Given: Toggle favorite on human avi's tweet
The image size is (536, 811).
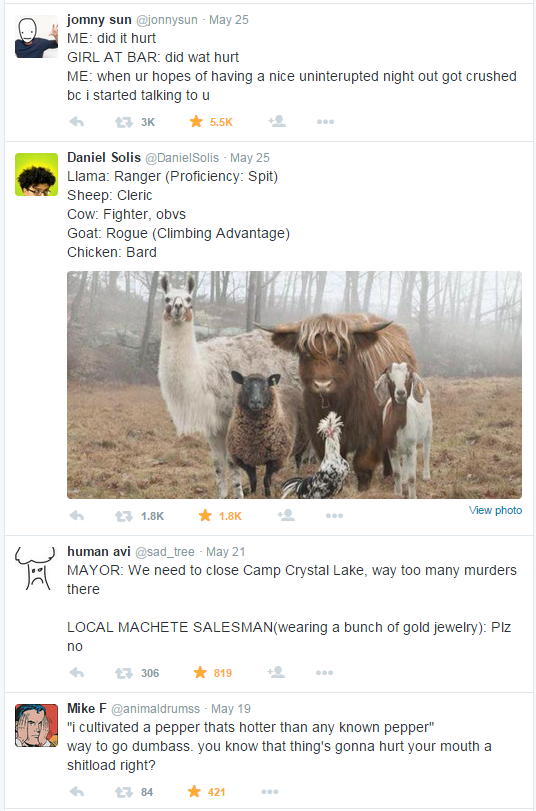Looking at the screenshot, I should [x=200, y=672].
